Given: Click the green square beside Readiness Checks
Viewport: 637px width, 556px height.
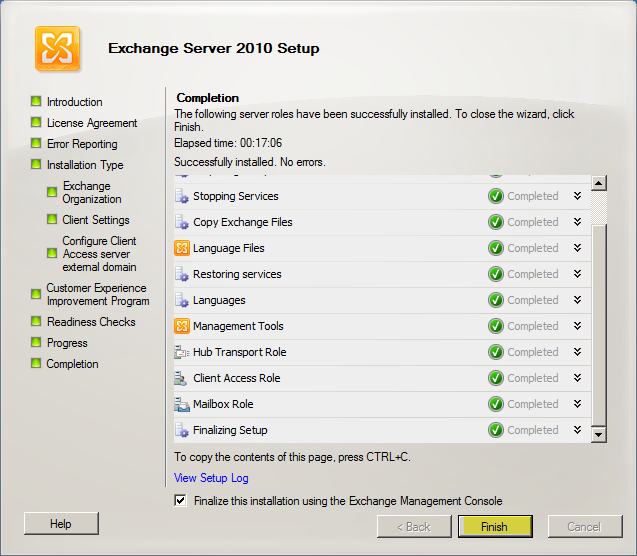Looking at the screenshot, I should (36, 321).
